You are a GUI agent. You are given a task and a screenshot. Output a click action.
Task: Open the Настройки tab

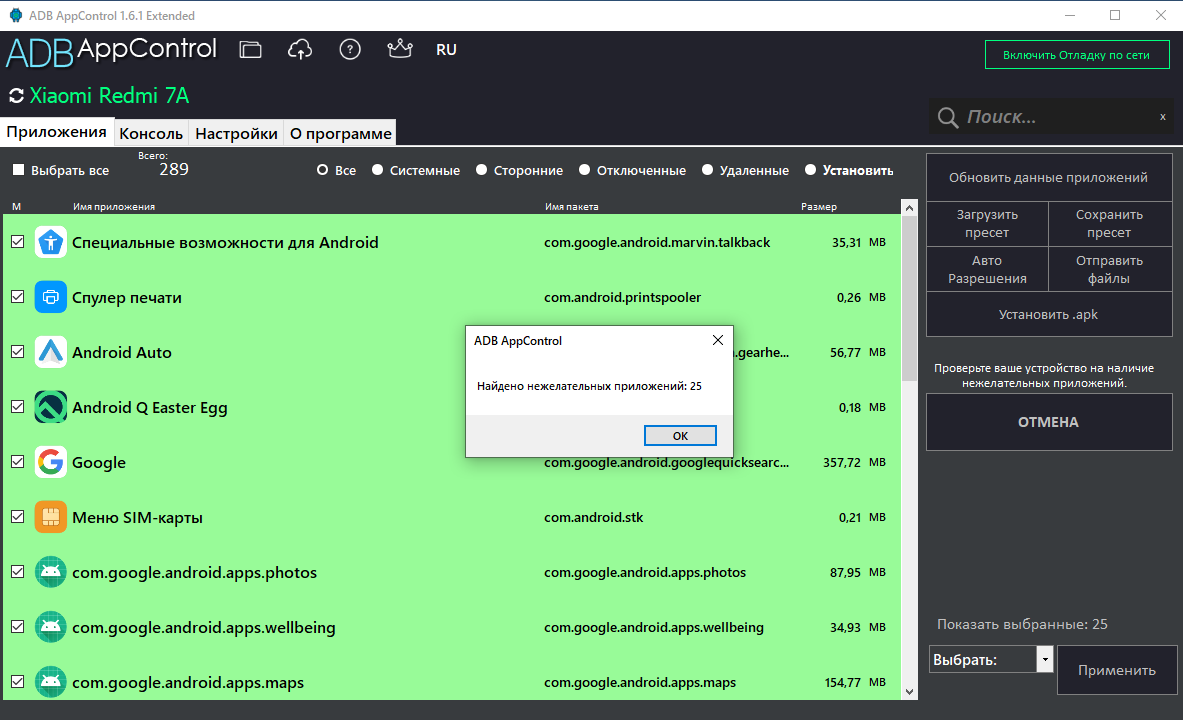[236, 134]
